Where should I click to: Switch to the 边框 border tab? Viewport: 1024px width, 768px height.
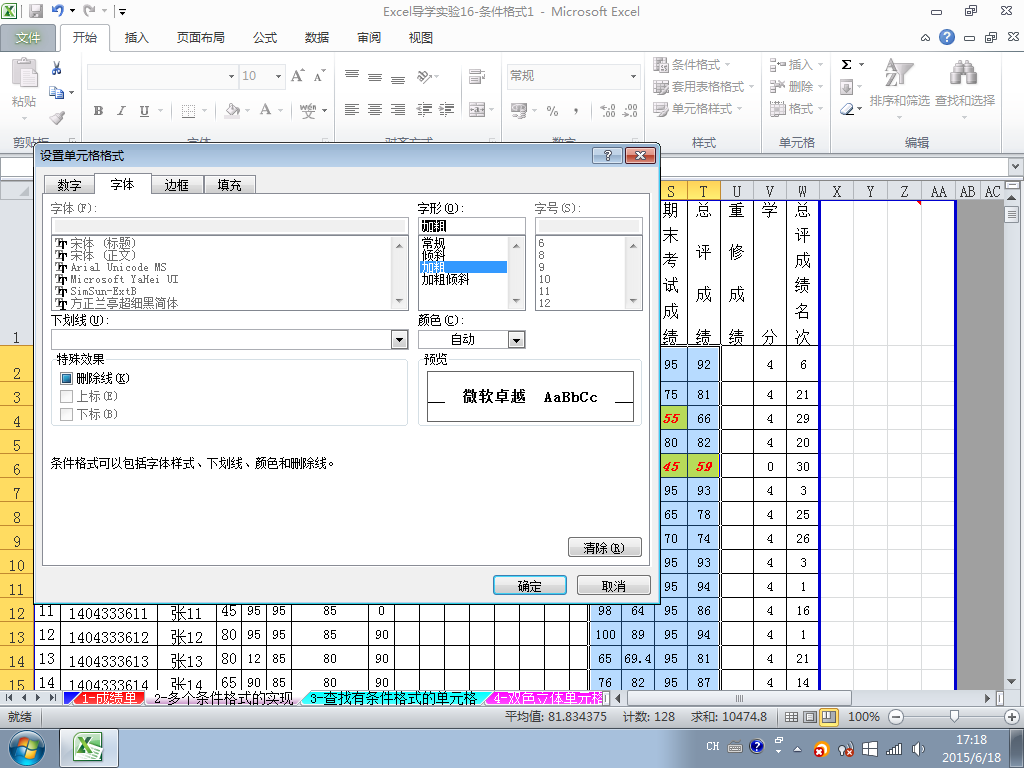pyautogui.click(x=176, y=185)
